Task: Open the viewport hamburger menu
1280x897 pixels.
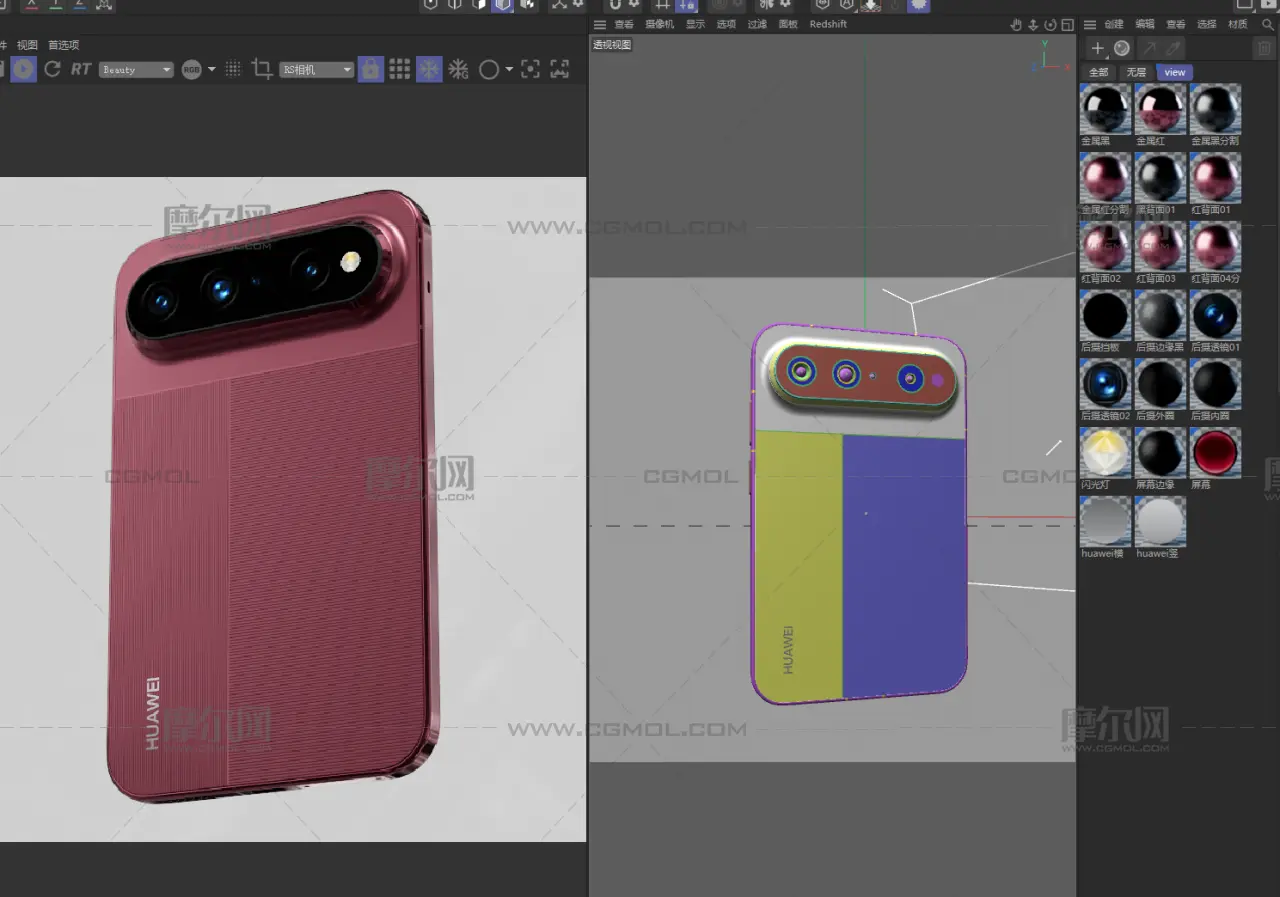Action: click(599, 24)
